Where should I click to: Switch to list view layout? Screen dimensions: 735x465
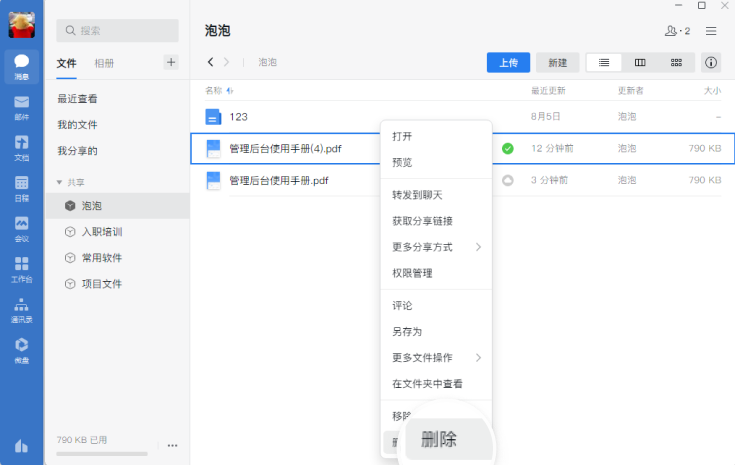604,62
